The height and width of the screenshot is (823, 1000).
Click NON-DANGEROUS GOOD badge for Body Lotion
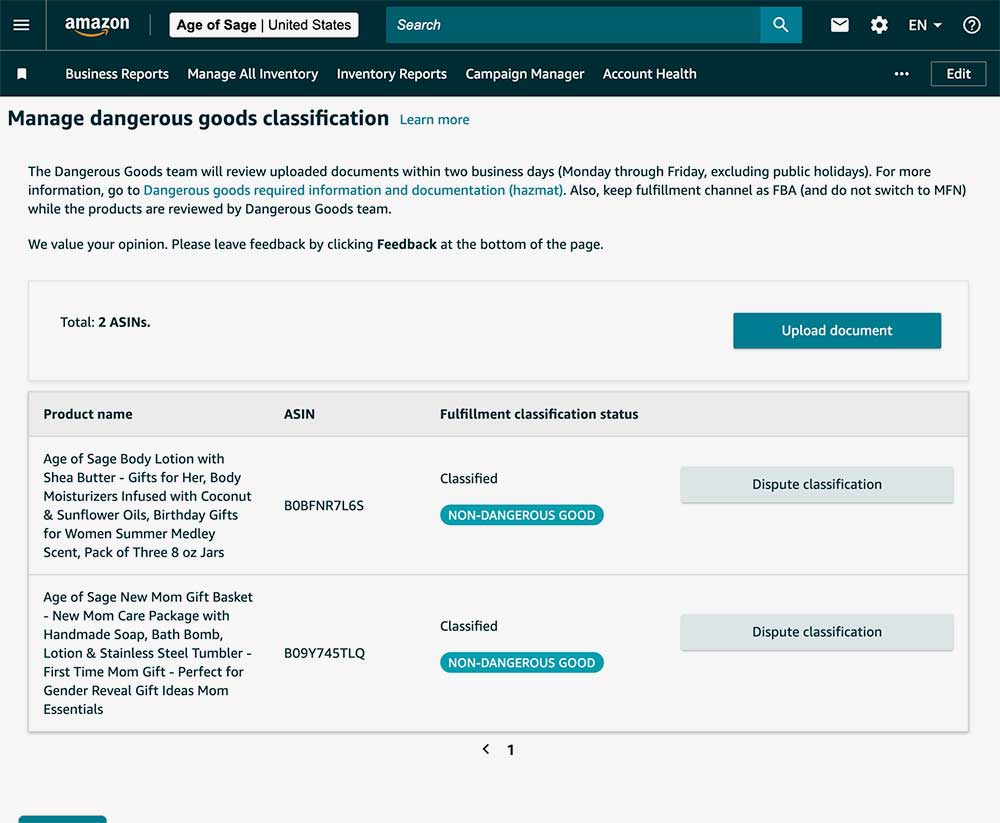point(522,515)
